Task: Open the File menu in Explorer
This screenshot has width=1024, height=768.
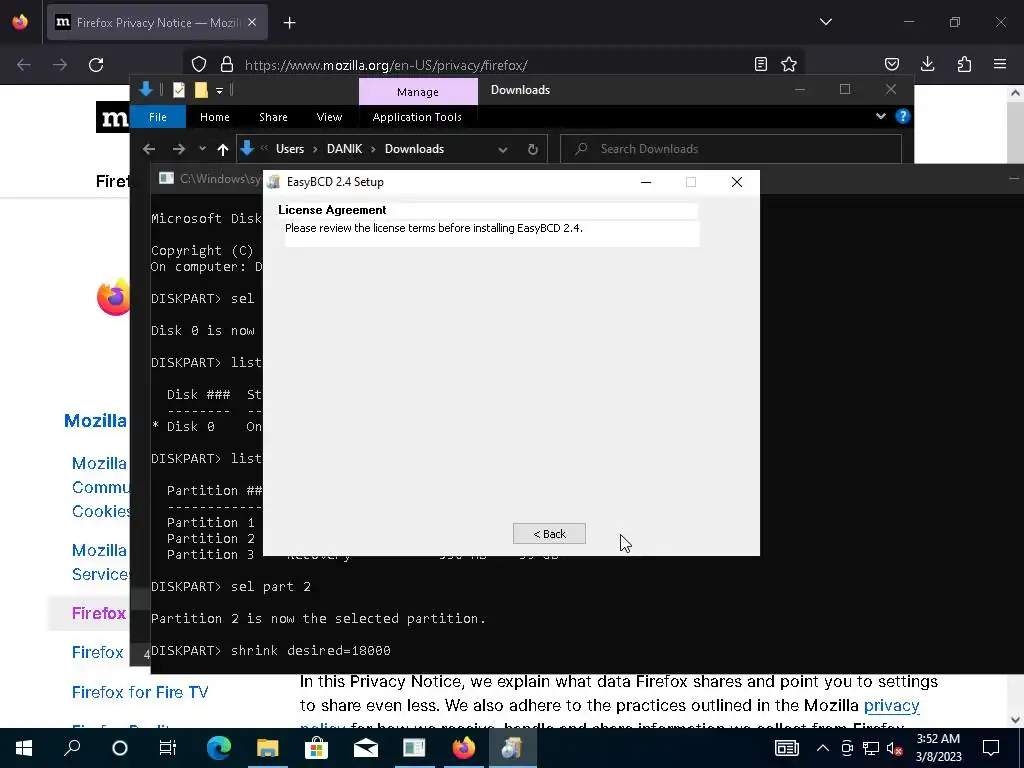Action: pyautogui.click(x=157, y=117)
